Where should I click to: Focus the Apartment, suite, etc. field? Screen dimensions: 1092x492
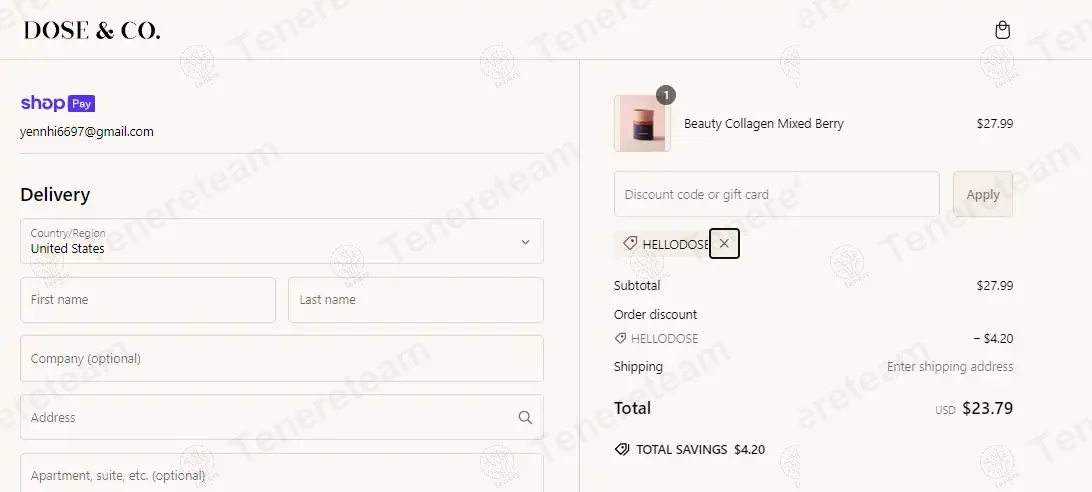point(281,474)
